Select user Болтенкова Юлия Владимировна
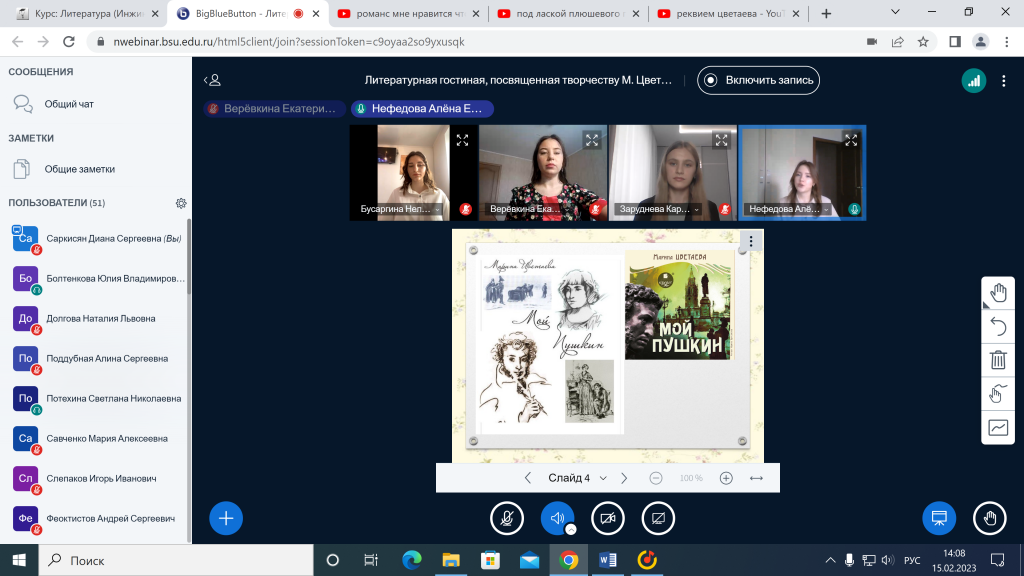Viewport: 1024px width, 576px height. (98, 279)
